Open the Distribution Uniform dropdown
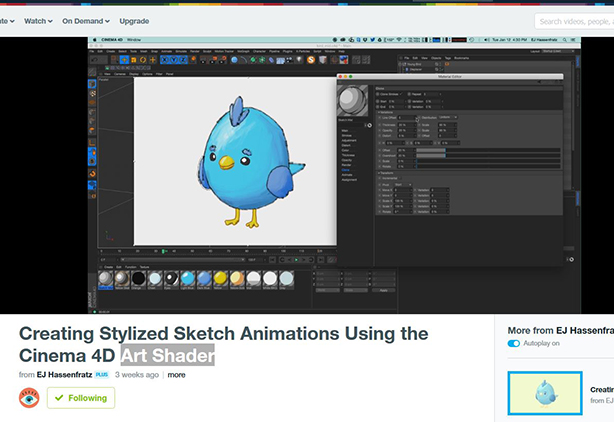Image resolution: width=614 pixels, height=422 pixels. click(448, 117)
